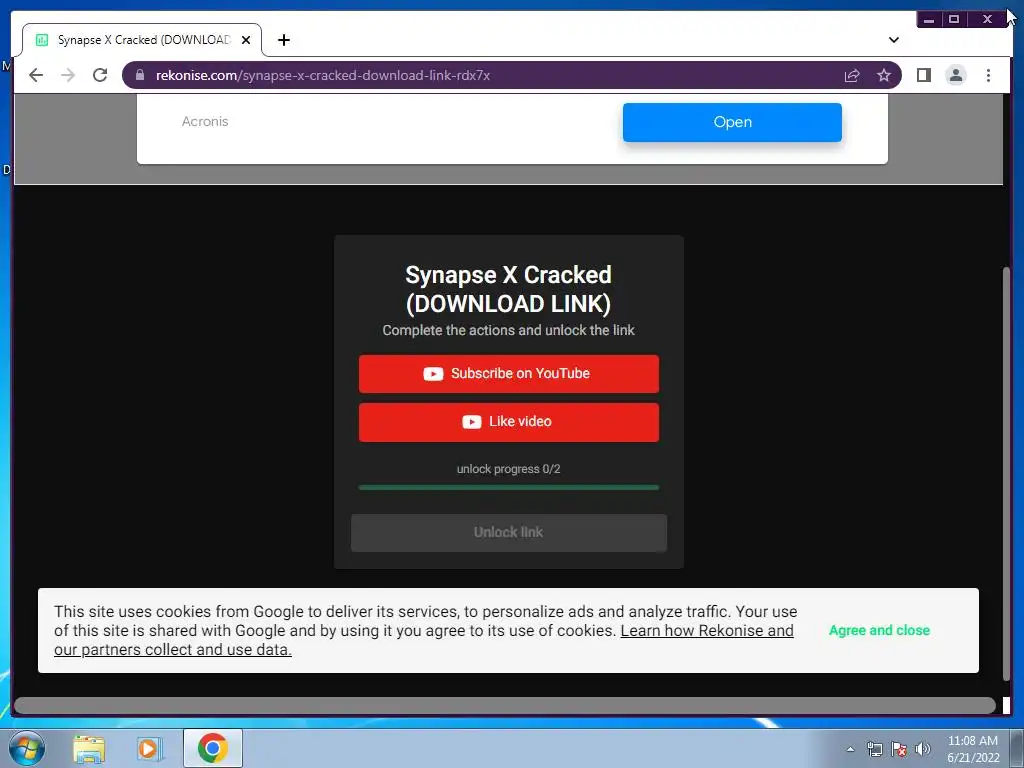Viewport: 1024px width, 768px height.
Task: Click the heading Synapse X Cracked (DOWNLOAD LINK)
Action: pyautogui.click(x=508, y=289)
